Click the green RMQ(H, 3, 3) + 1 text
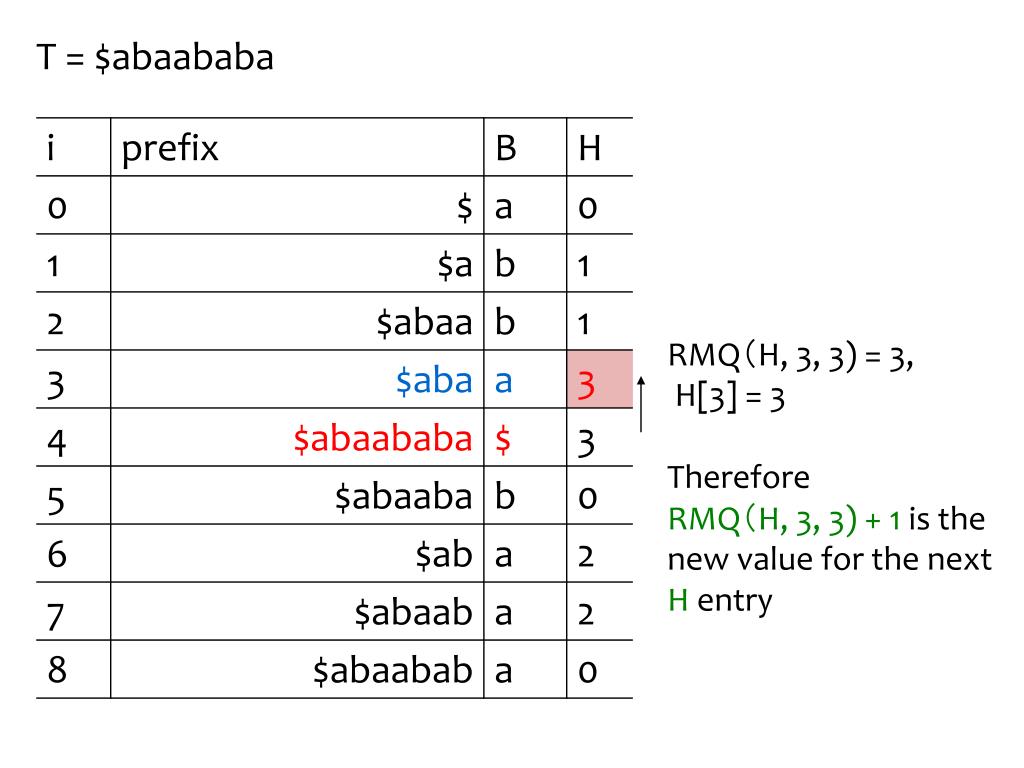Image resolution: width=1024 pixels, height=768 pixels. [x=784, y=520]
